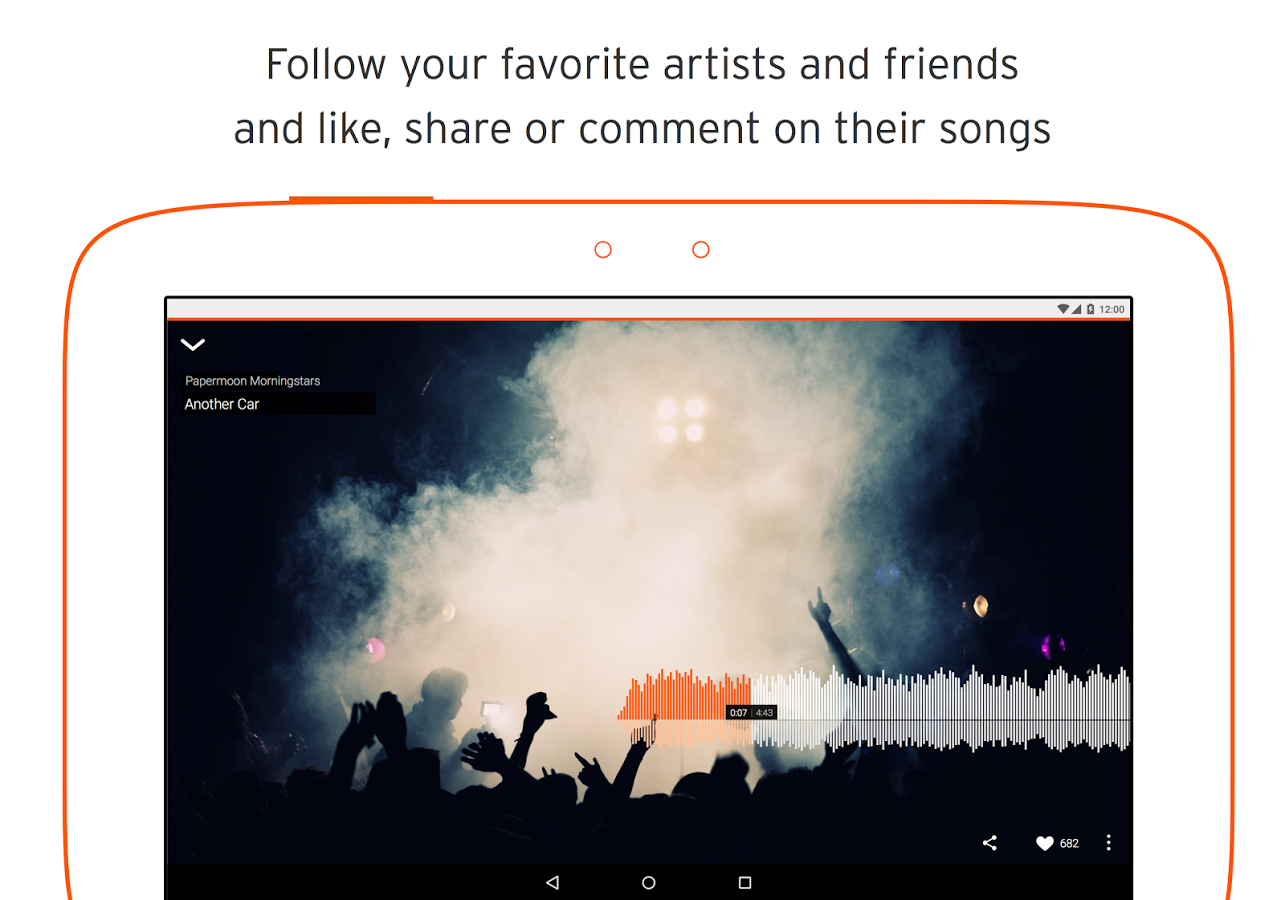Tap the Android recents square
This screenshot has height=900, width=1285.
click(744, 883)
